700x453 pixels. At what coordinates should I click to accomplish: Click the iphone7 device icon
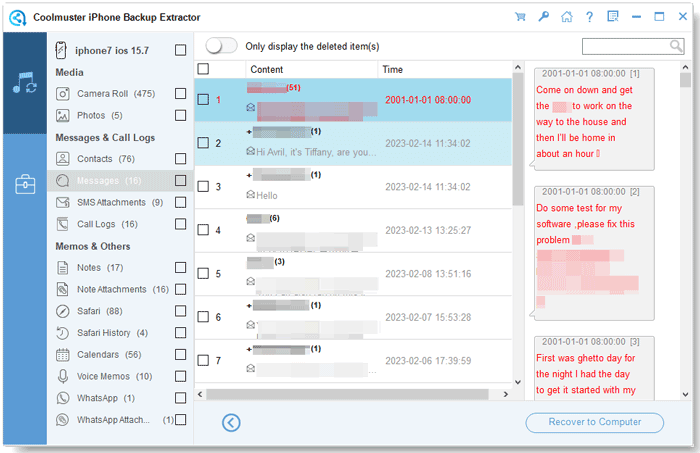pos(61,50)
